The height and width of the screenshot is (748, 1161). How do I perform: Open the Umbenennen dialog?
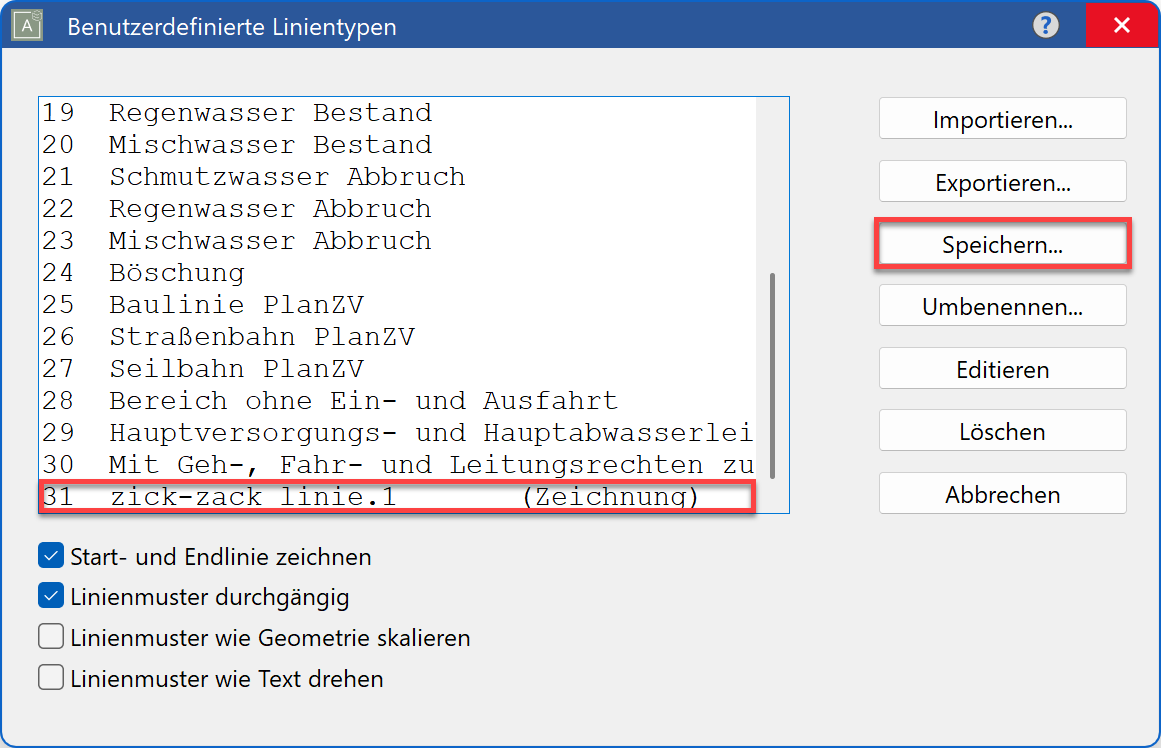1002,306
